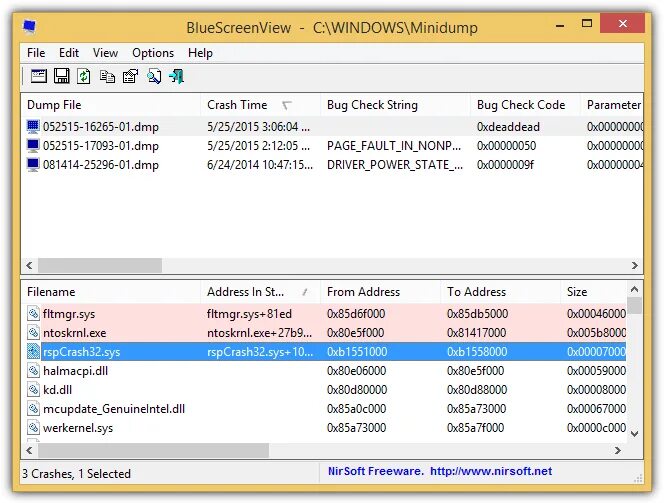This screenshot has width=664, height=503.
Task: Select the 081414-25296-01.dmp dump file
Action: [x=101, y=165]
